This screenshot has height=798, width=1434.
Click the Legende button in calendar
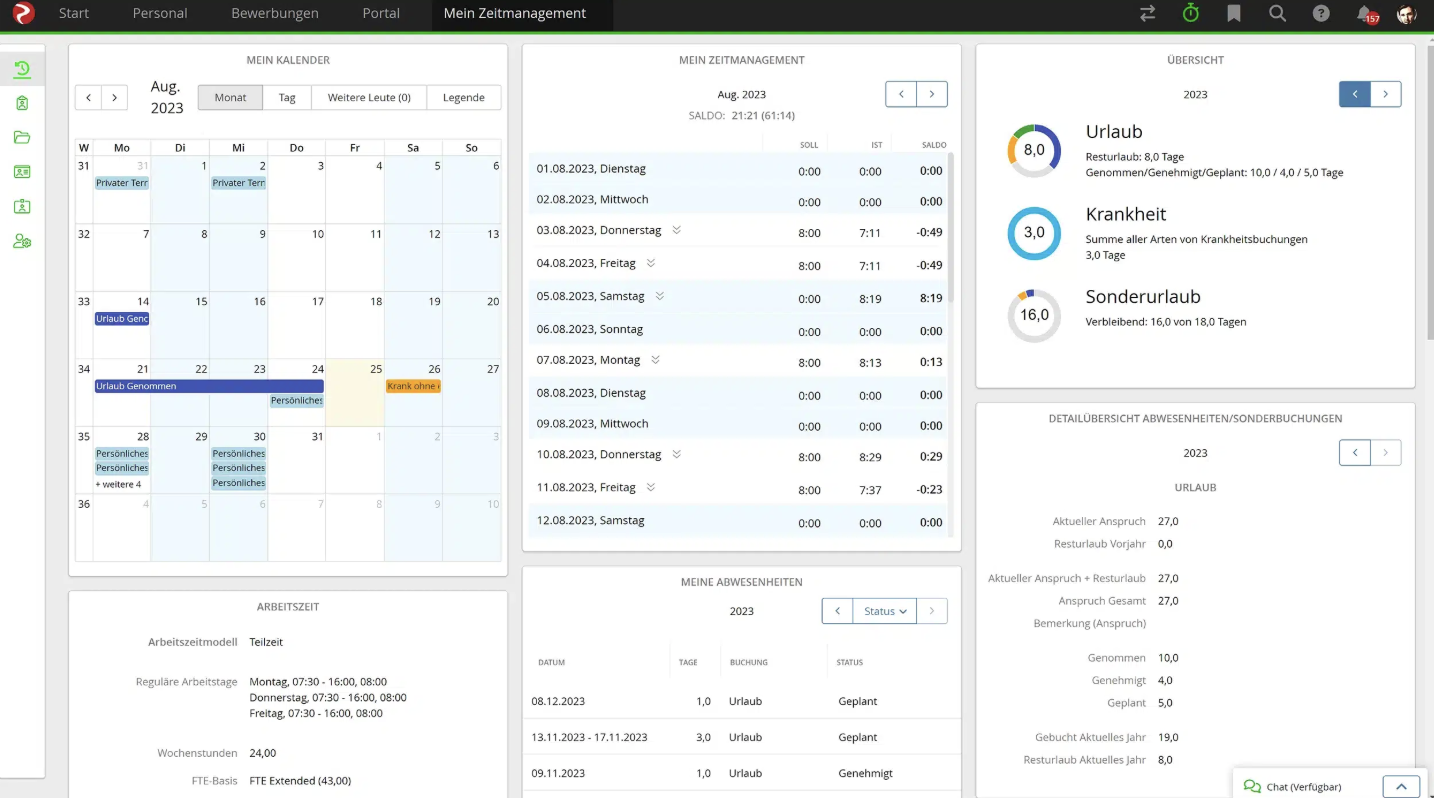coord(463,97)
